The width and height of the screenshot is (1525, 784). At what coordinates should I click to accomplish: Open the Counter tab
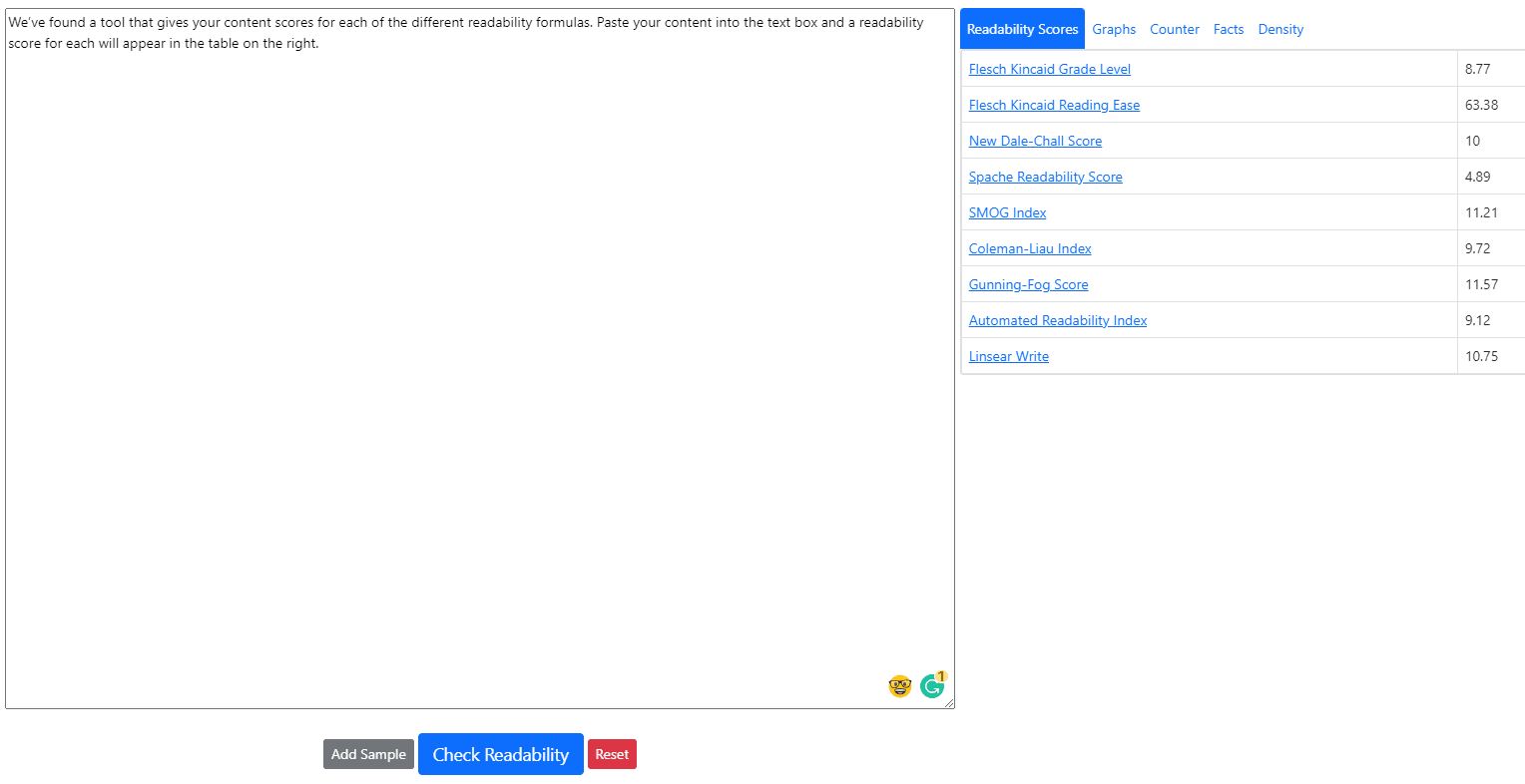tap(1174, 29)
